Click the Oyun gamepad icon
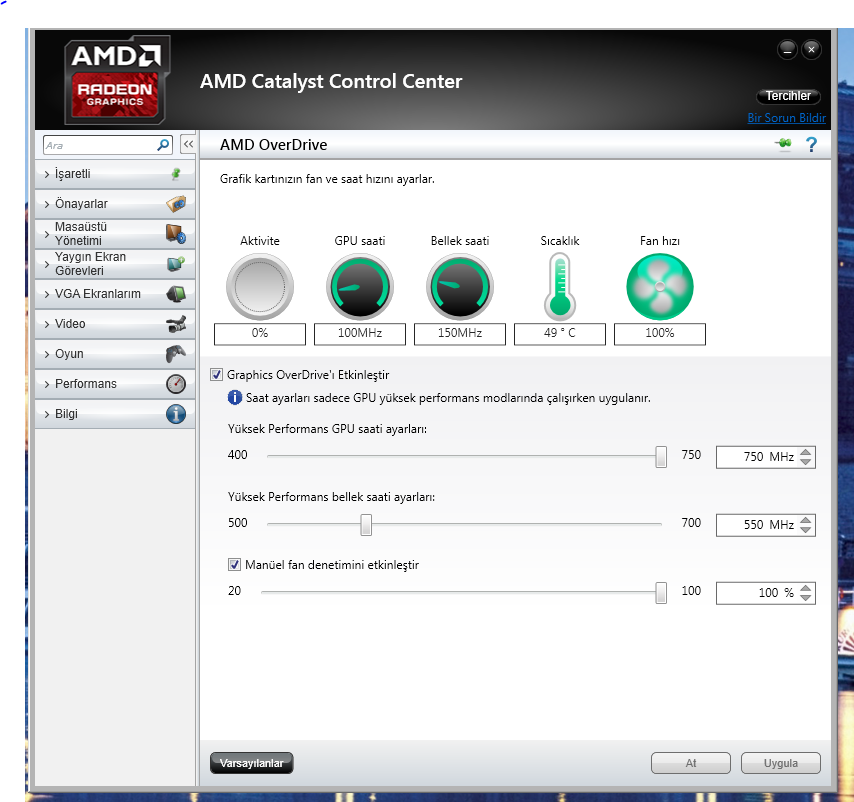 pos(176,354)
